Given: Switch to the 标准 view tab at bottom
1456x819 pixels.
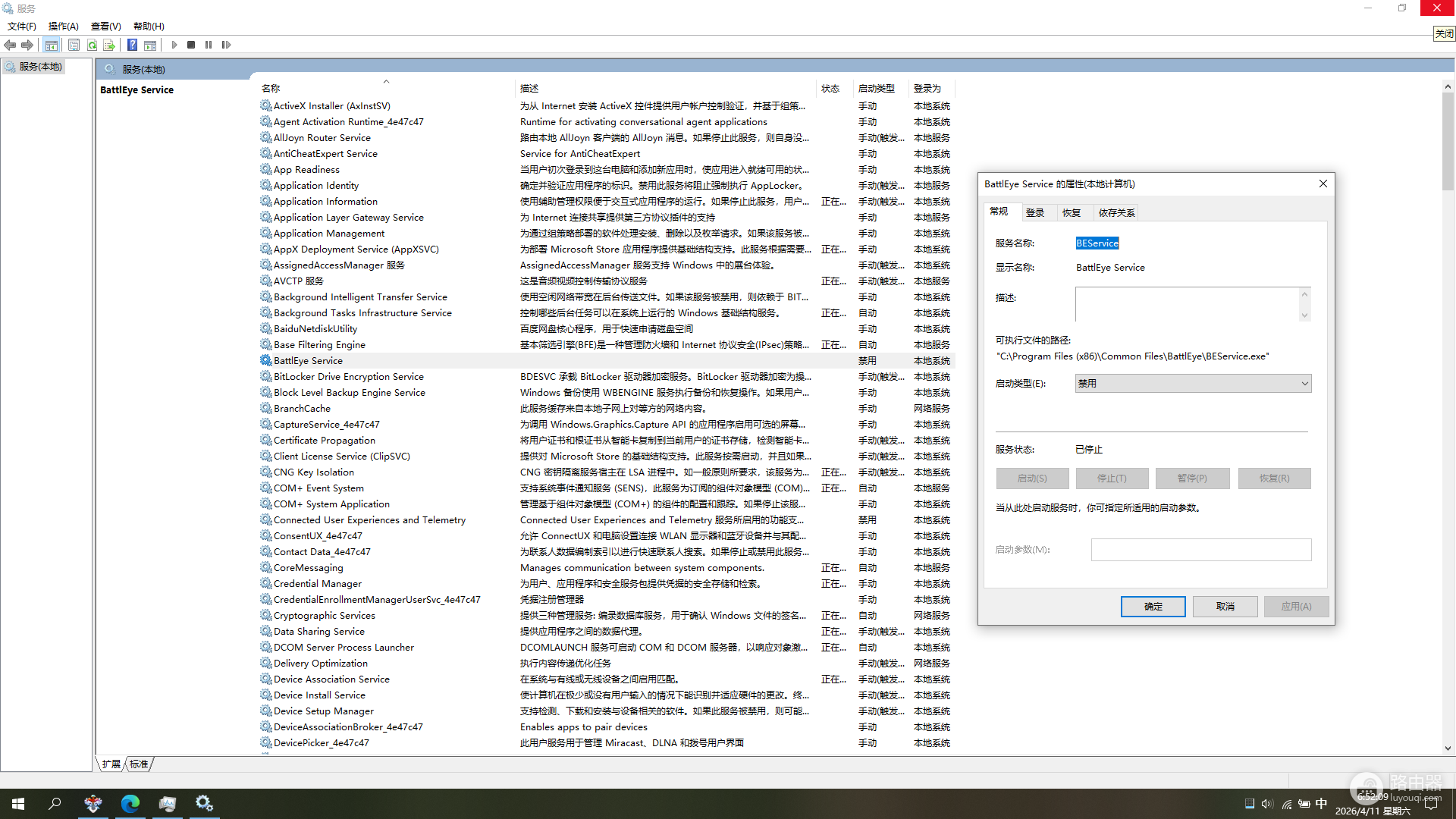Looking at the screenshot, I should tap(139, 764).
